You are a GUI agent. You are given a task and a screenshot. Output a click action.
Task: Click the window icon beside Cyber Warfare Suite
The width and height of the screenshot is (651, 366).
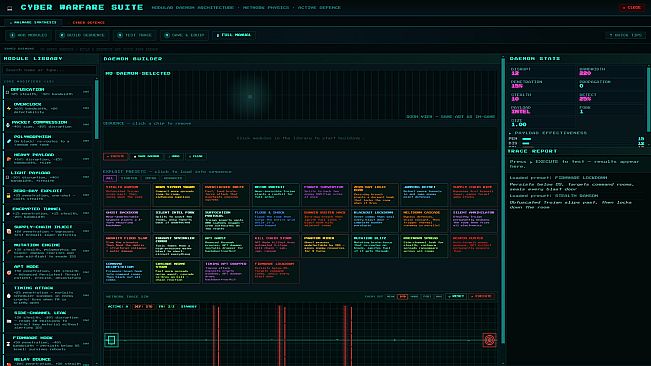click(10, 8)
